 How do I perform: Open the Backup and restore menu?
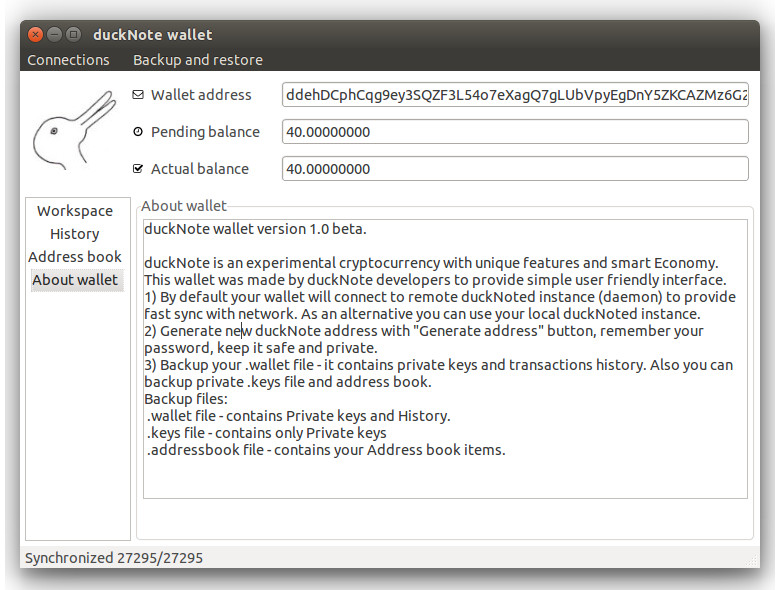pyautogui.click(x=198, y=60)
